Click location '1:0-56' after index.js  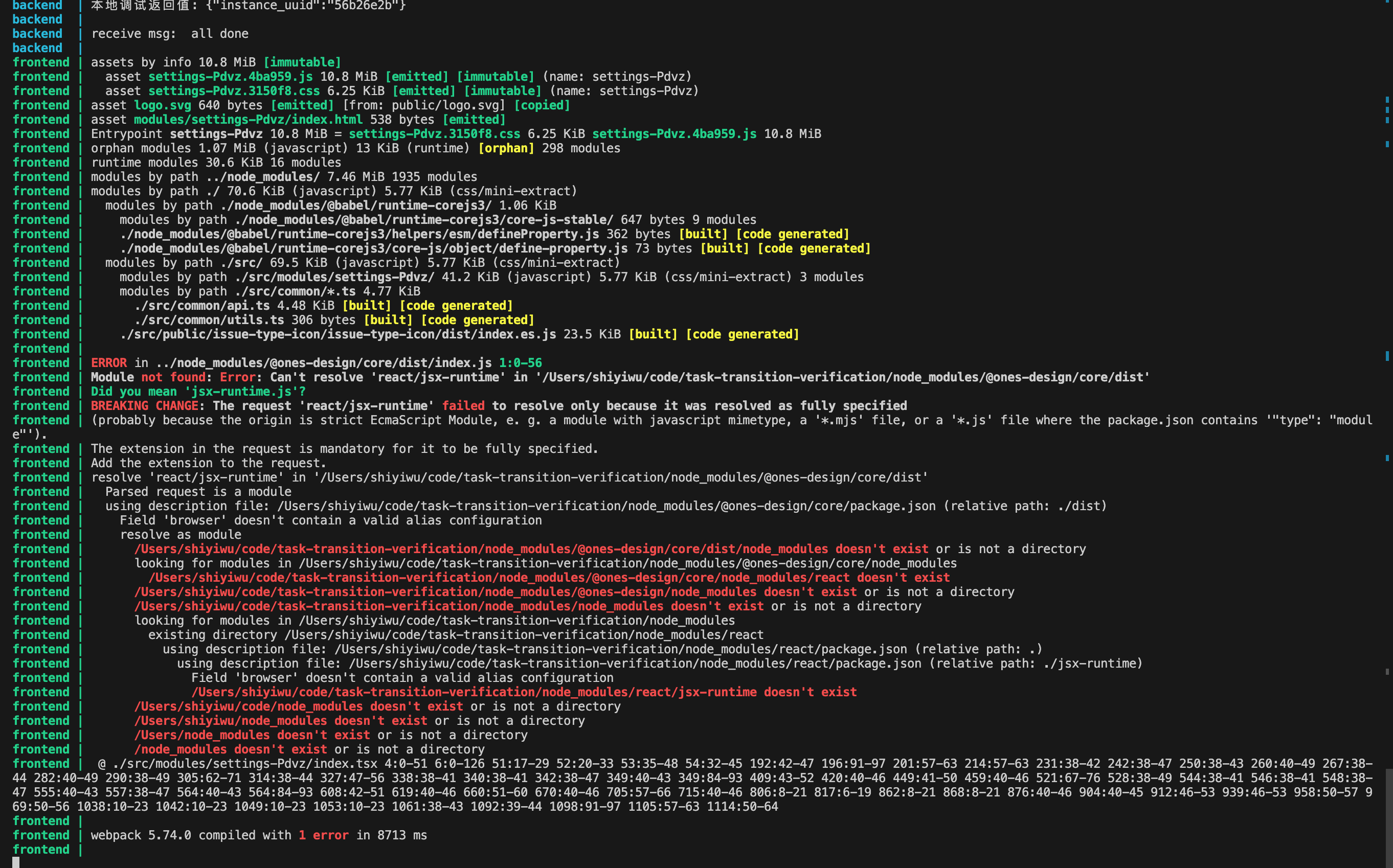[520, 363]
